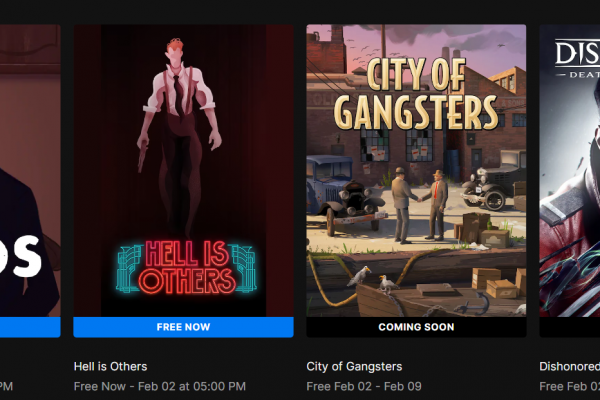Open the Hell is Others title link
The image size is (600, 400).
click(110, 366)
